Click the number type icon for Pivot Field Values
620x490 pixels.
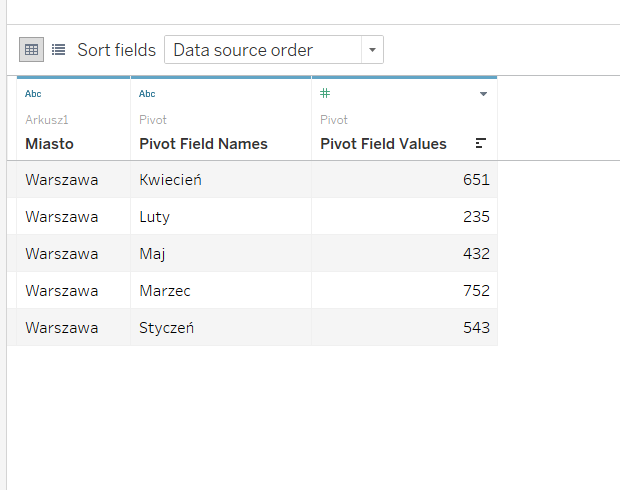pos(325,94)
